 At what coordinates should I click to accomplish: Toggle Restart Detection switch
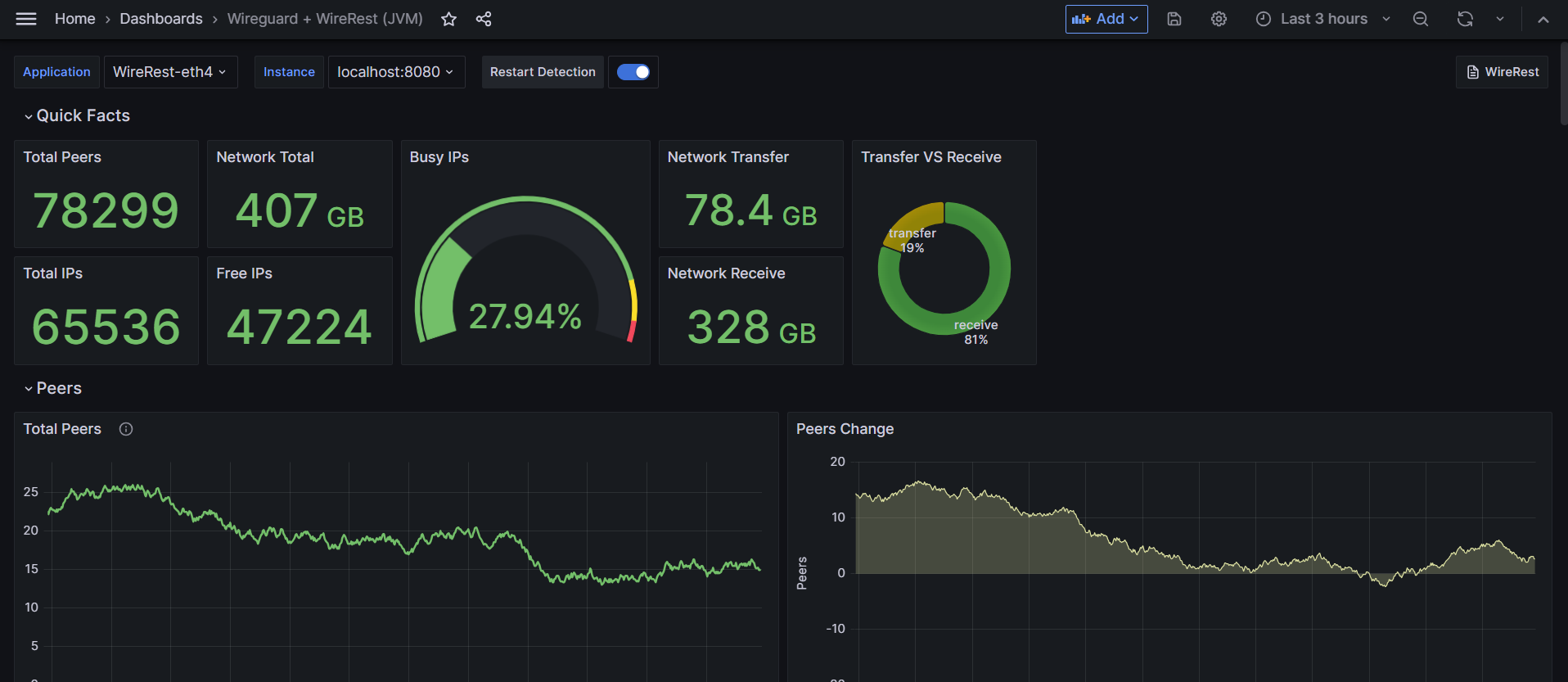[633, 72]
